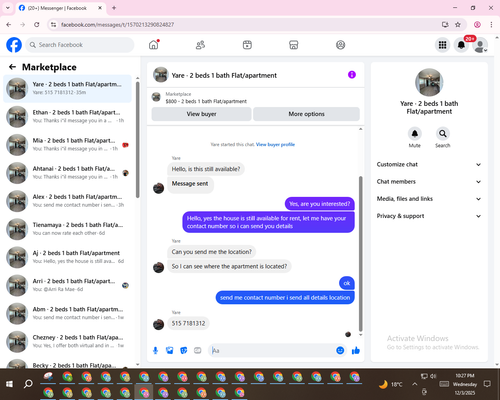Expand Media, files and links section
Screen dimensions: 500x400
pos(429,199)
